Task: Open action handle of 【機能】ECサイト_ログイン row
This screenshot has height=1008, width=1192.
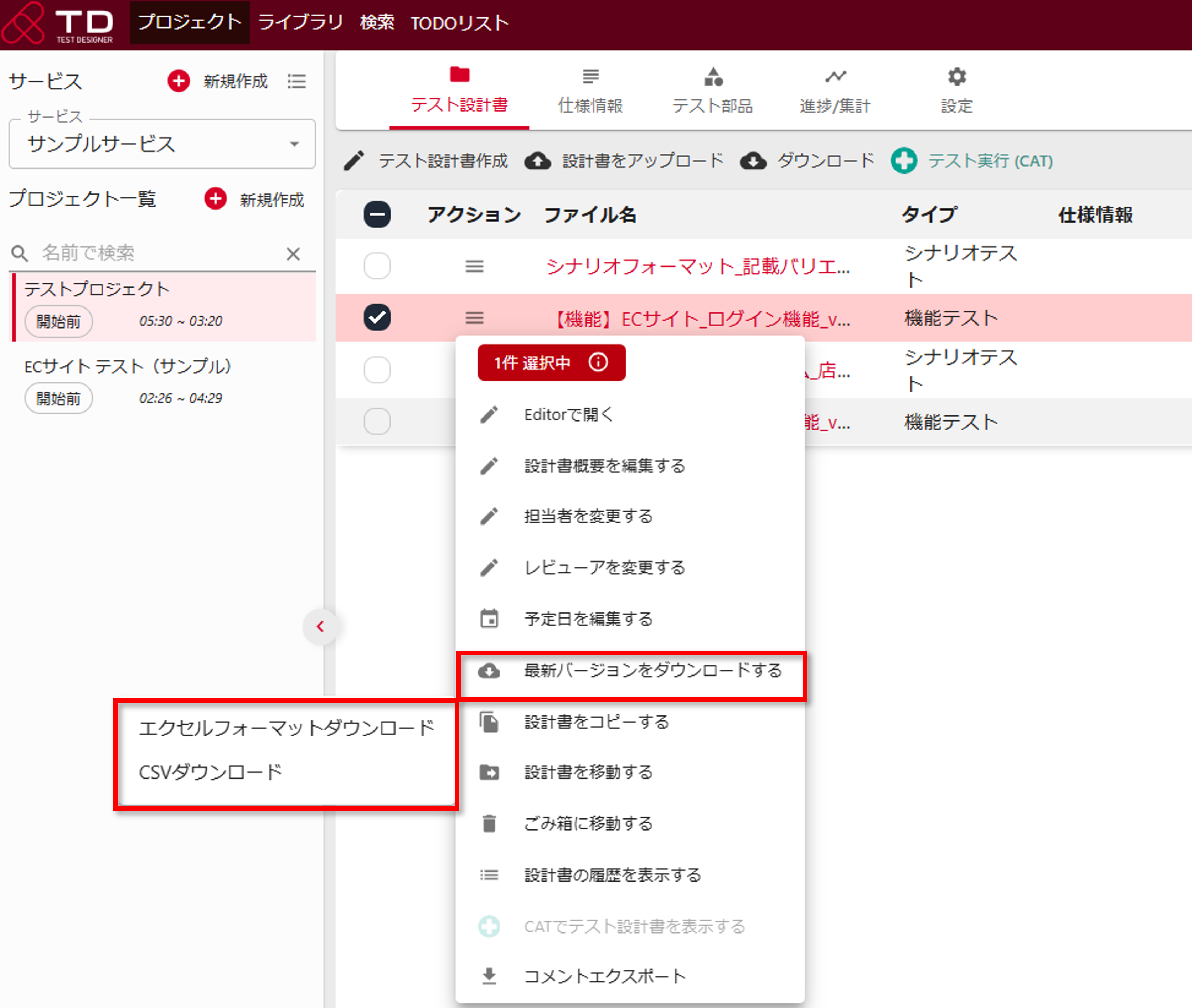Action: [x=474, y=318]
